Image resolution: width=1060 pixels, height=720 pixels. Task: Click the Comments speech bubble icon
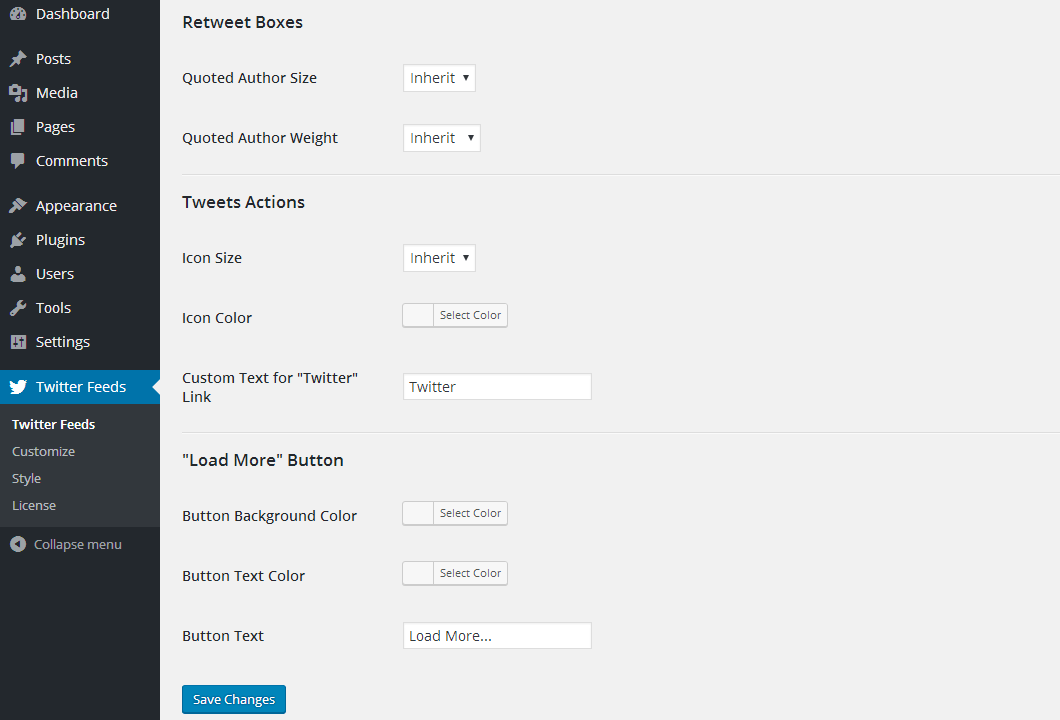pos(18,161)
